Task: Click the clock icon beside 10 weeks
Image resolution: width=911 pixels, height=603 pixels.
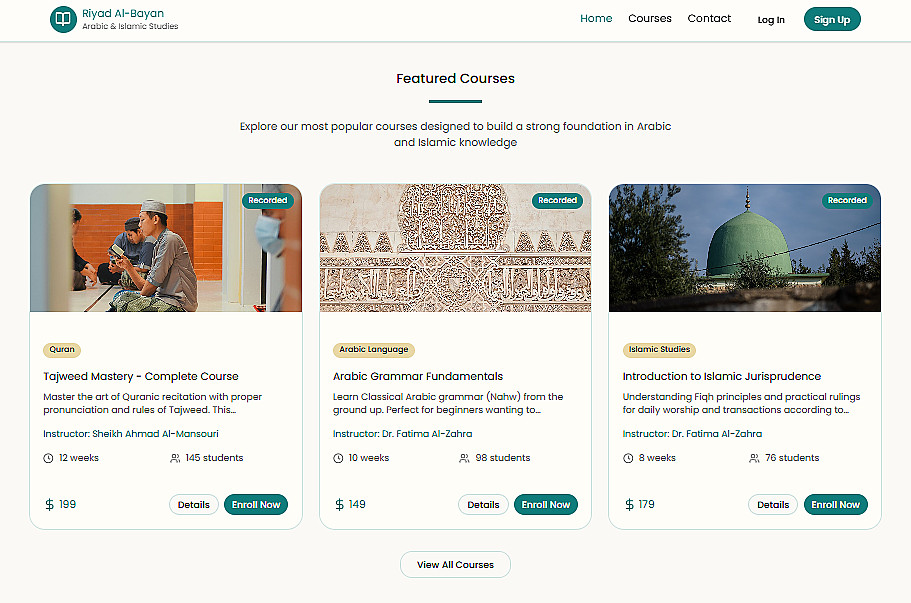Action: coord(338,458)
